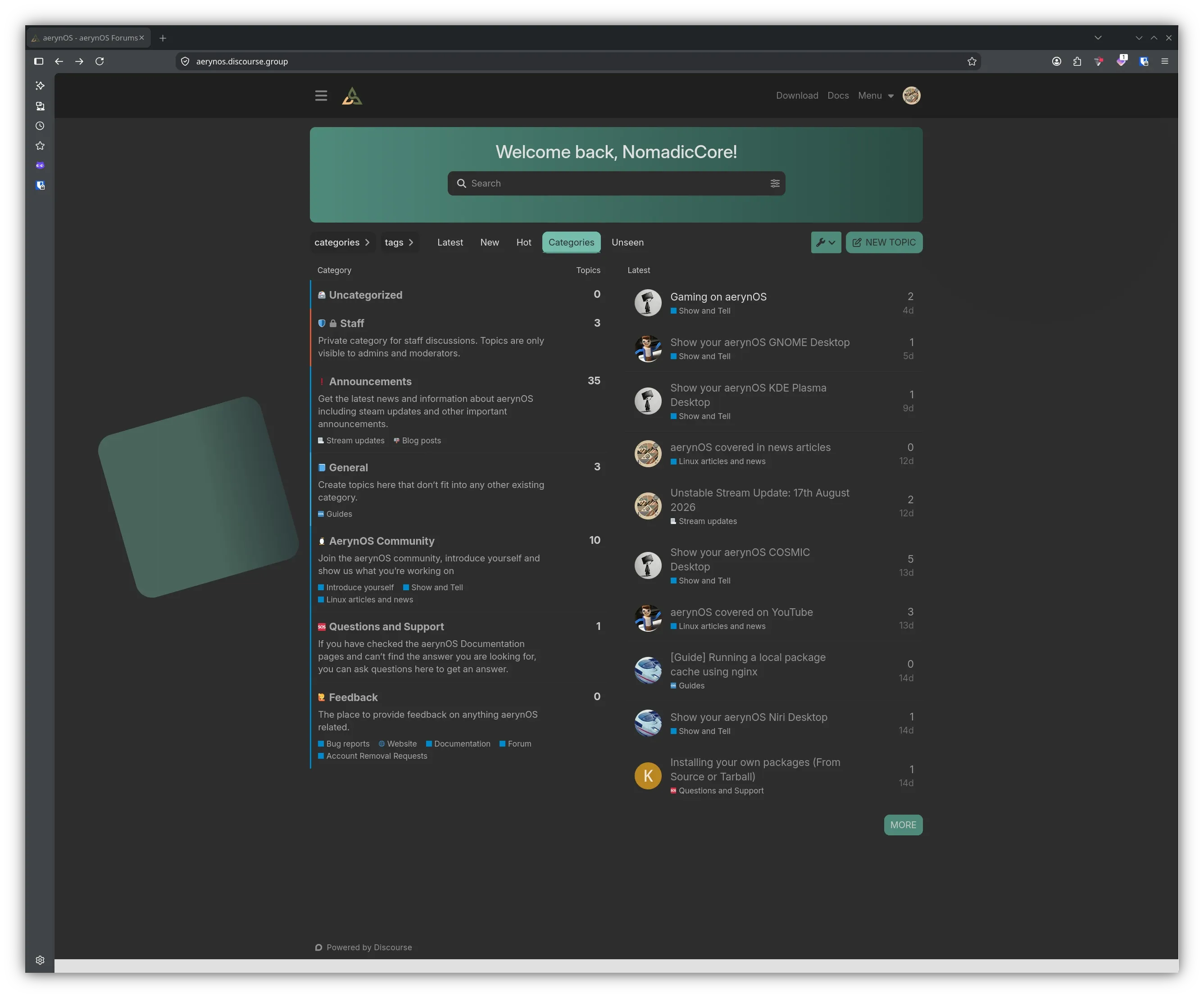
Task: Open Download link
Action: [797, 96]
